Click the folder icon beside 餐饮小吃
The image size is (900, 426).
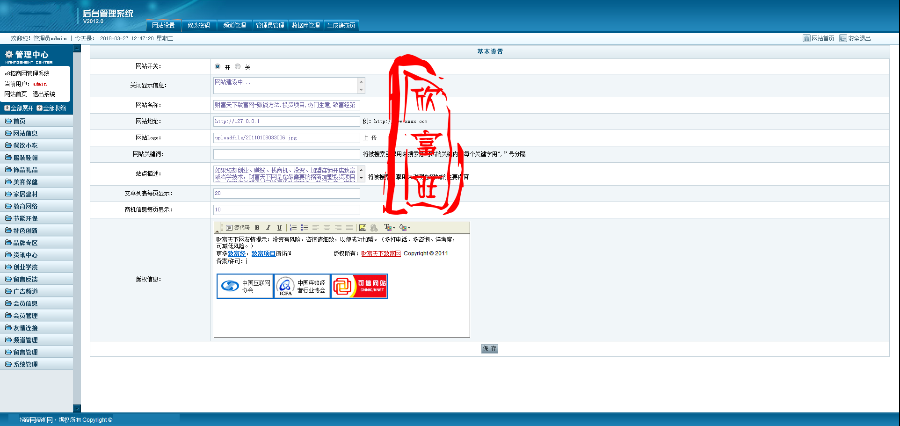coord(8,145)
